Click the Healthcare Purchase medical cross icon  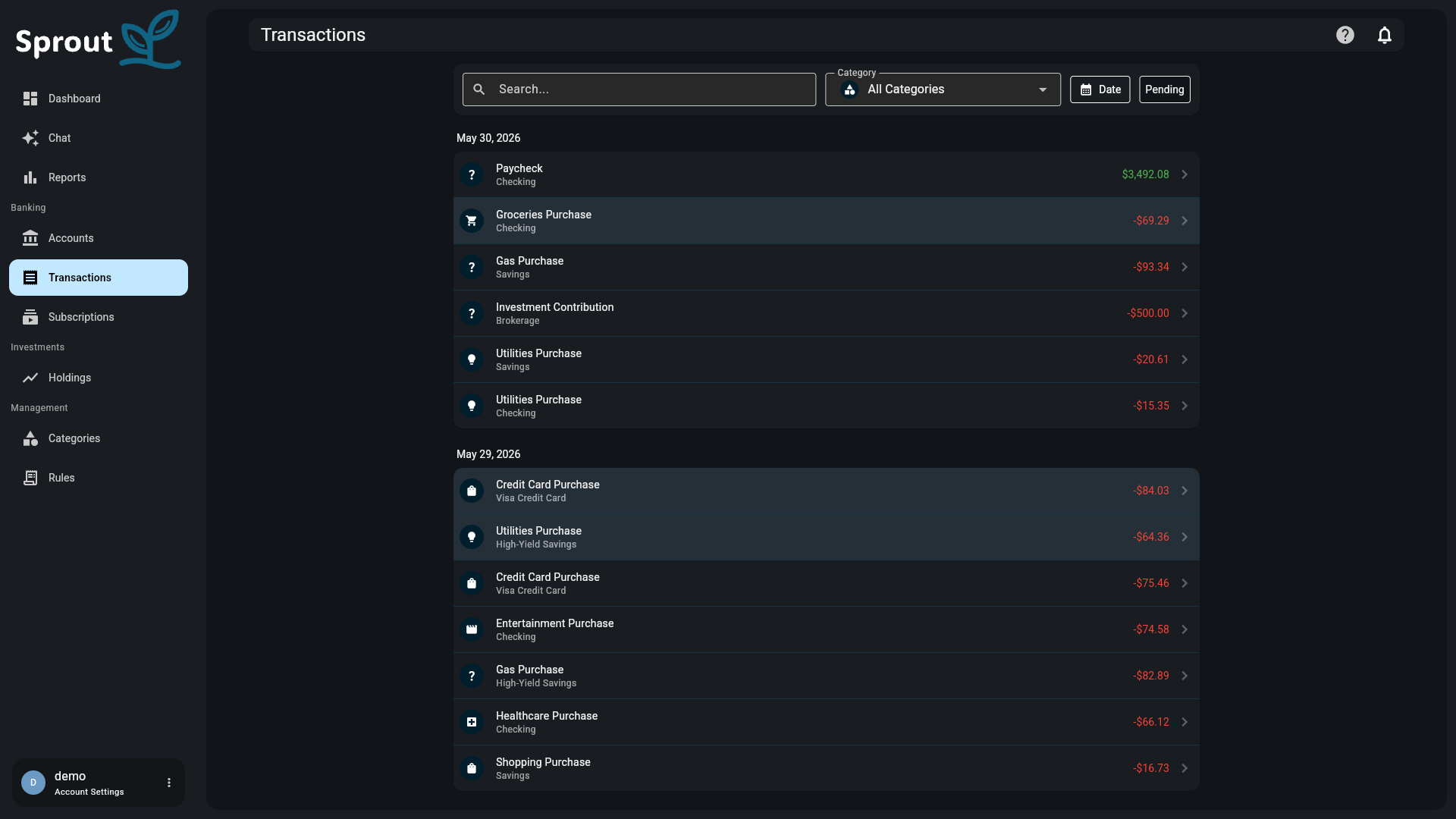pyautogui.click(x=472, y=722)
